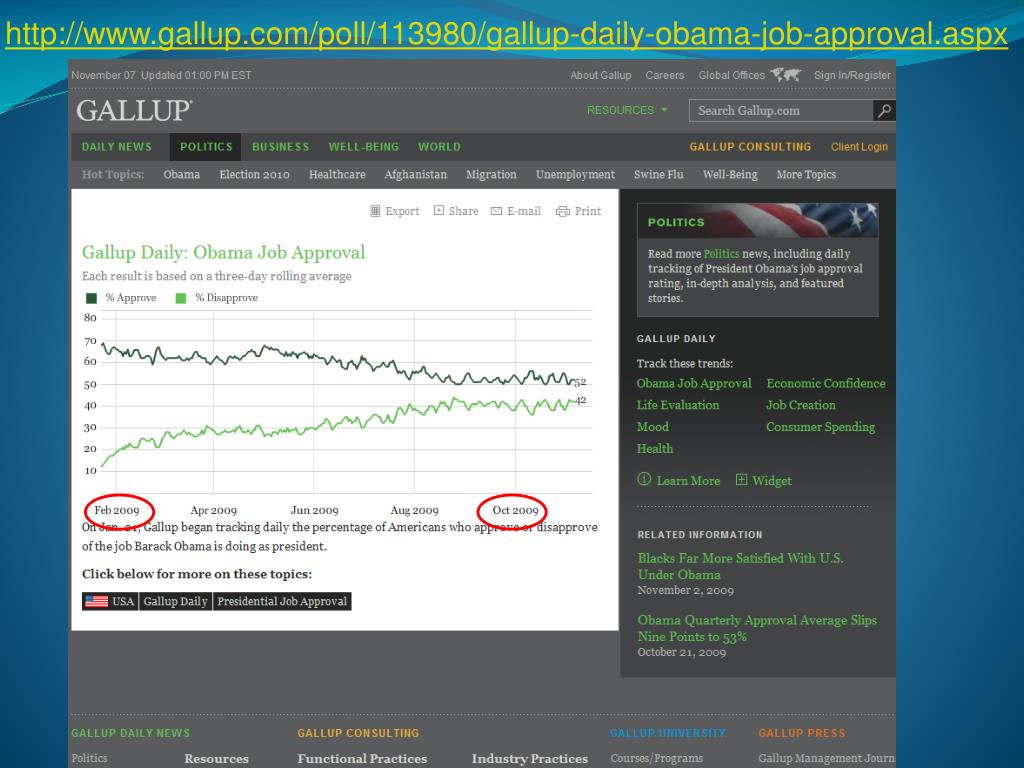Click the E-mail envelope icon
The width and height of the screenshot is (1024, 768).
point(496,211)
